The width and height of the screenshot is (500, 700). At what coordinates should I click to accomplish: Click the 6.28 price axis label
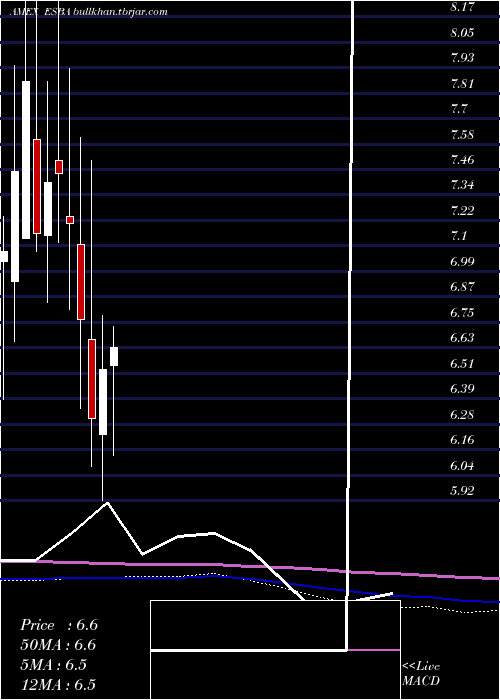click(x=462, y=414)
